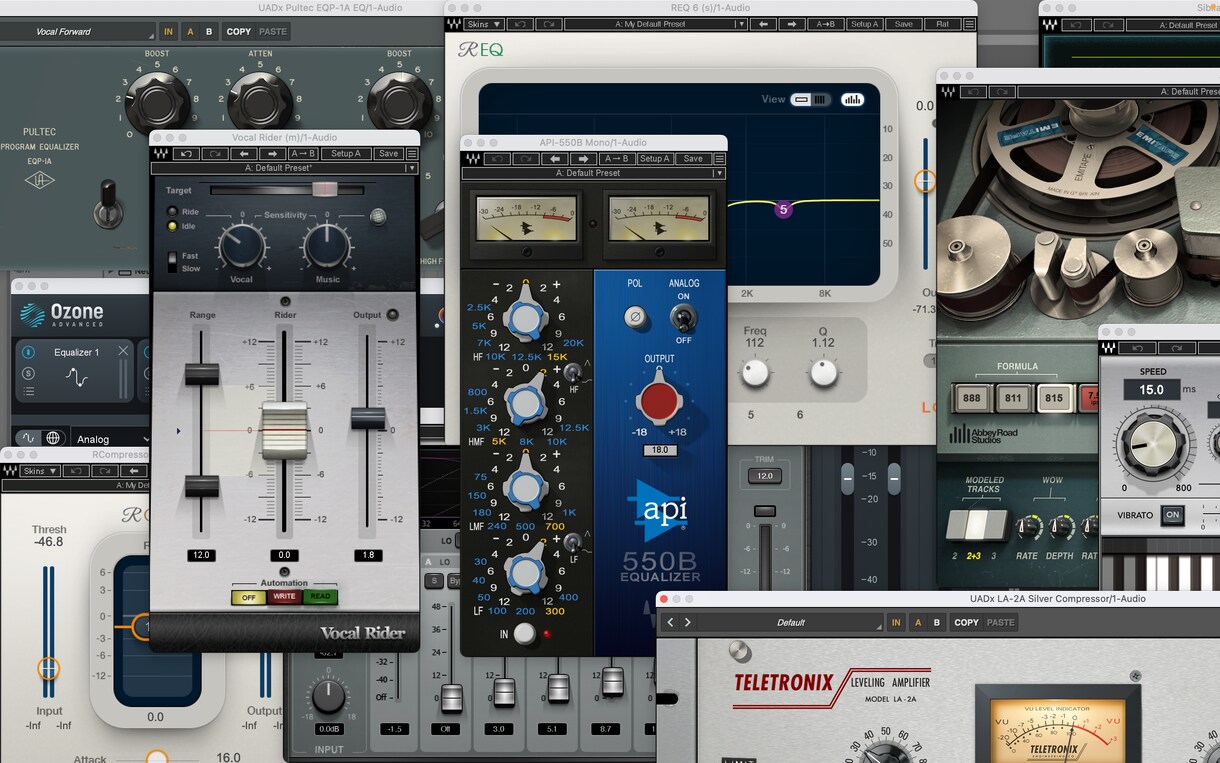Close the Ozone Equalizer 1 module
The width and height of the screenshot is (1220, 763).
tap(123, 351)
